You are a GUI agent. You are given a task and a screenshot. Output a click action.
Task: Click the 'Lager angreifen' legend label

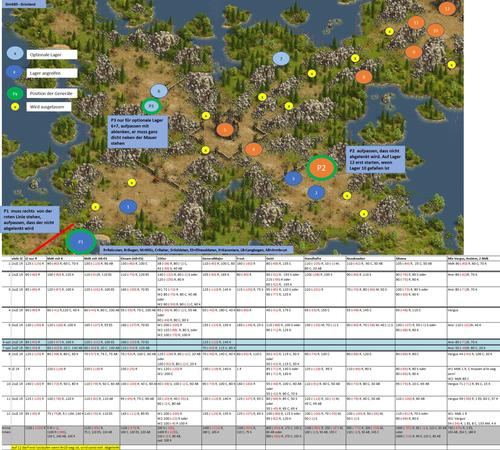tap(52, 73)
